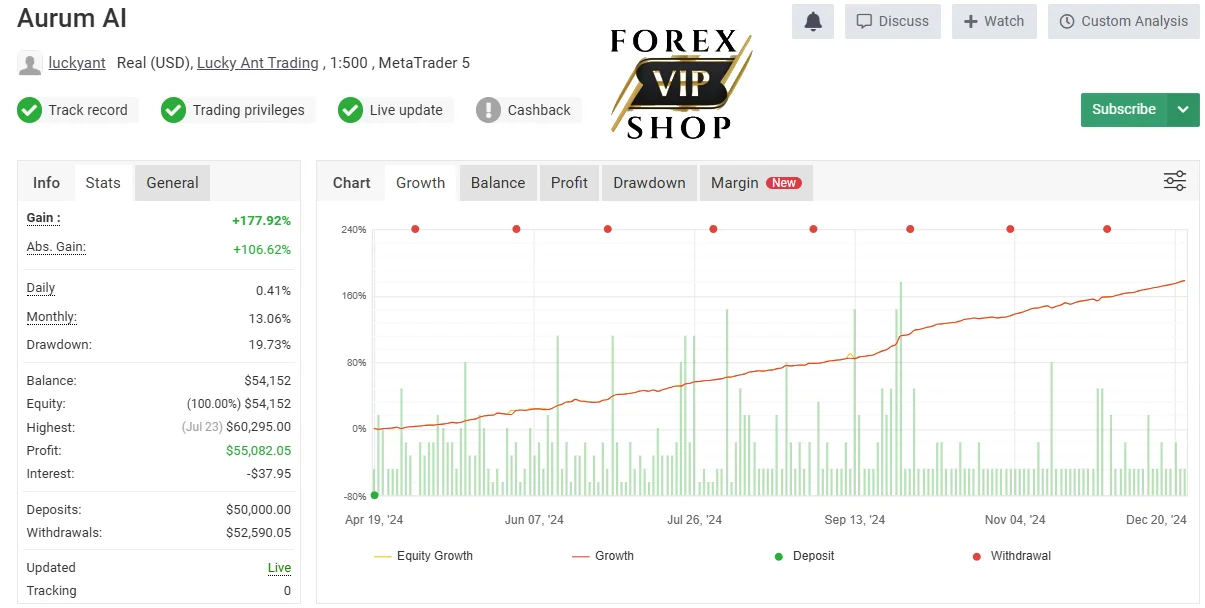Click the last red withdrawal marker on chart
Viewport: 1205px width, 608px height.
pyautogui.click(x=1107, y=229)
